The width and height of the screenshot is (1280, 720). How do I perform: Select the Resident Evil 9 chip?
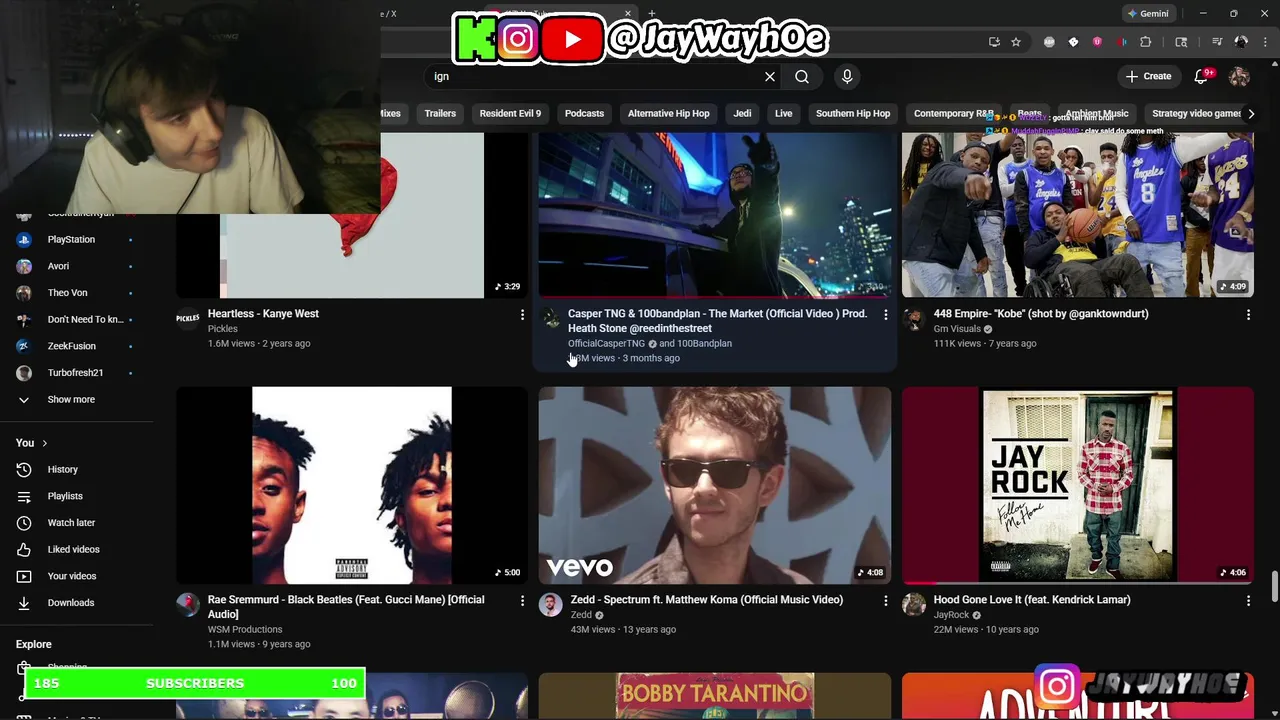point(510,113)
